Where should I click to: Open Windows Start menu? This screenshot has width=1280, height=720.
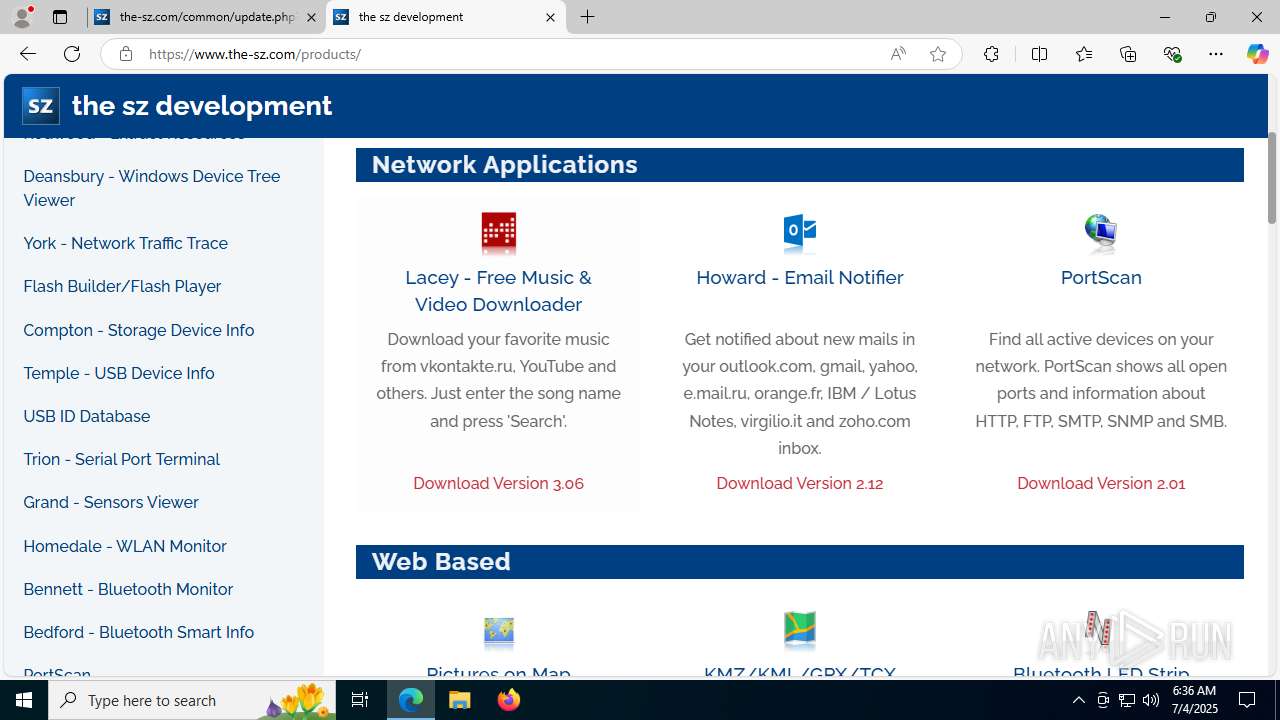[x=24, y=700]
